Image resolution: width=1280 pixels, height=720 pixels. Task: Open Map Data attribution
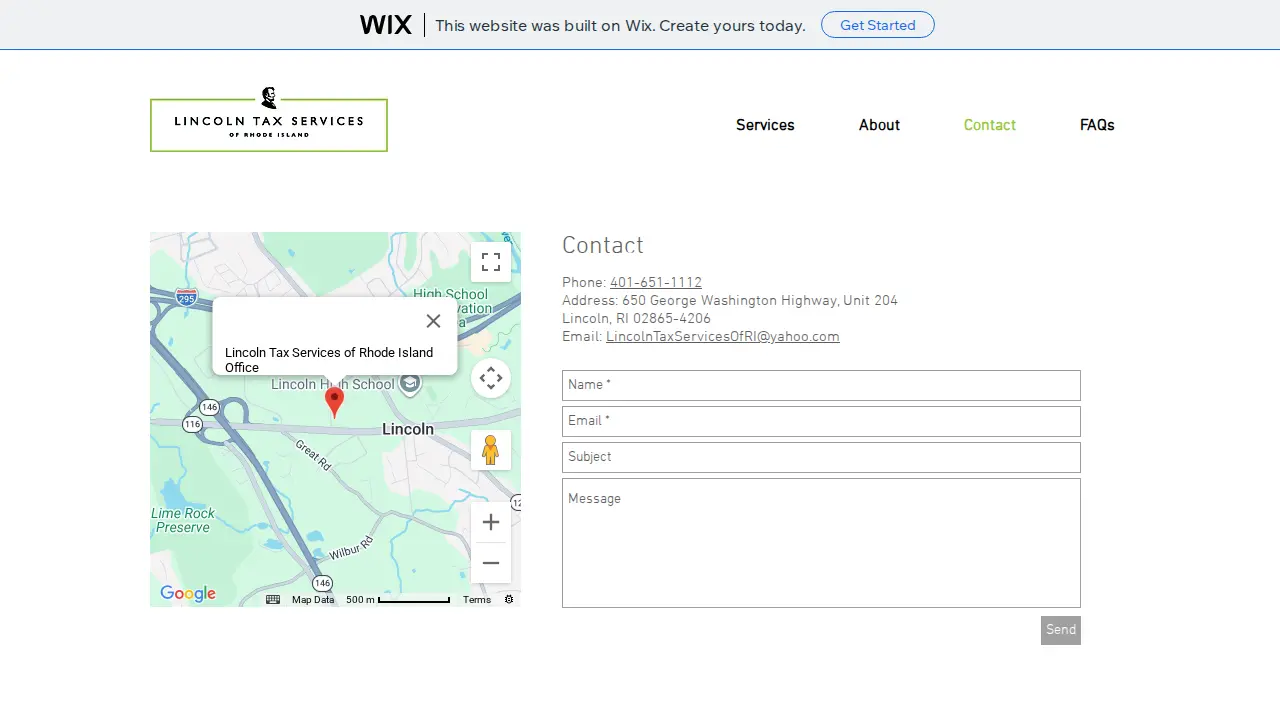click(x=313, y=600)
